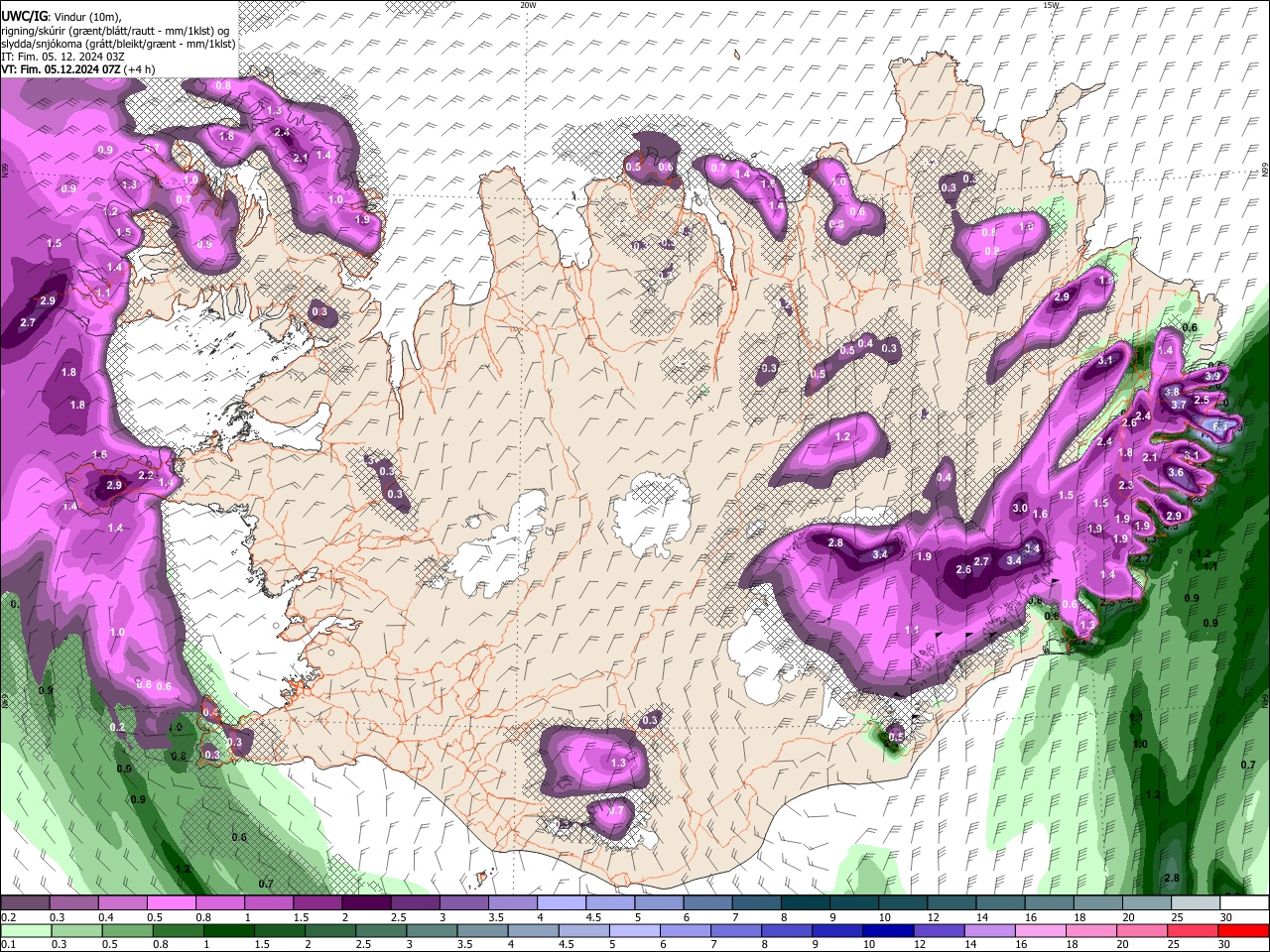This screenshot has height=952, width=1270.
Task: Click the 2.5 label in the bottom legend row
Action: pos(363,944)
